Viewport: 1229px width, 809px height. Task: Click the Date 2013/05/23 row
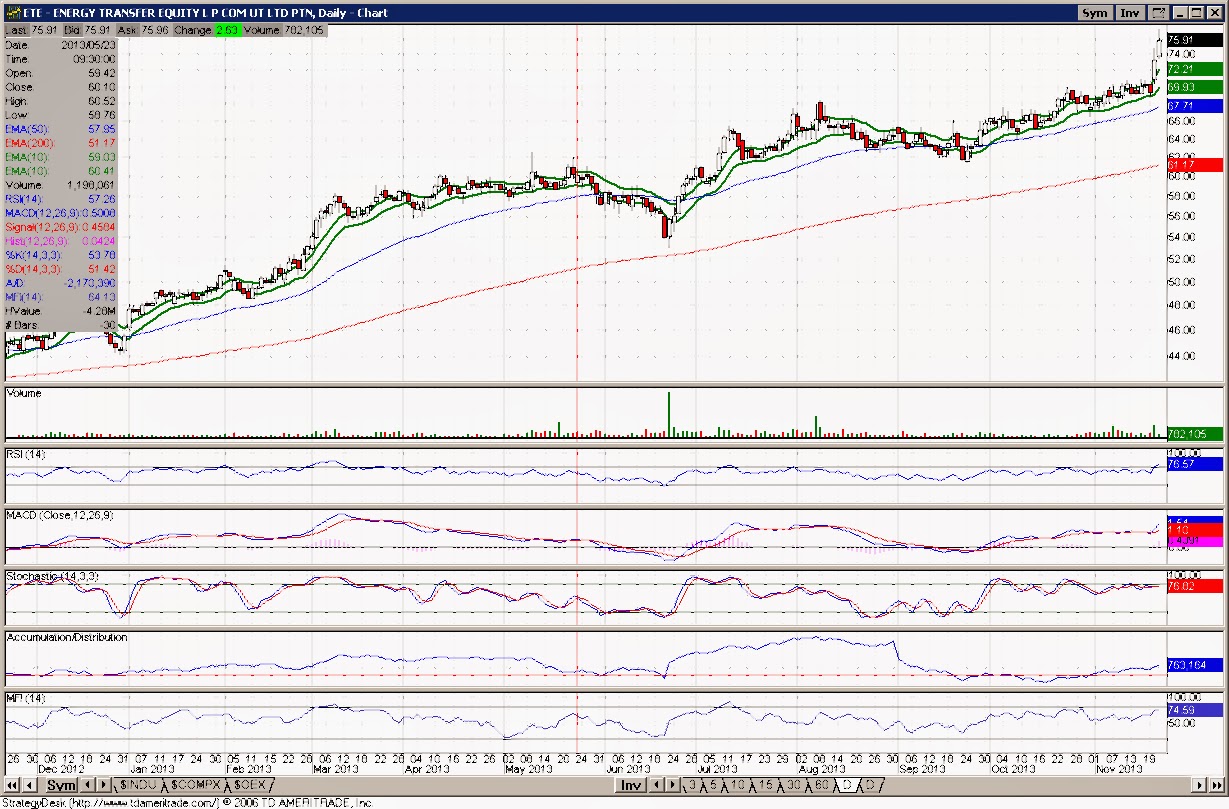(60, 45)
